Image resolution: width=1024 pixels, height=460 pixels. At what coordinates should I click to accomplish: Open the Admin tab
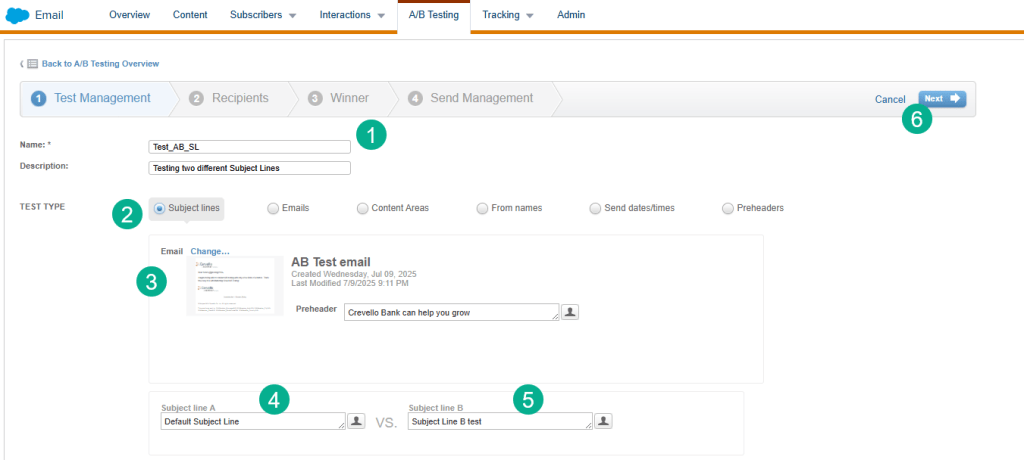(x=571, y=15)
